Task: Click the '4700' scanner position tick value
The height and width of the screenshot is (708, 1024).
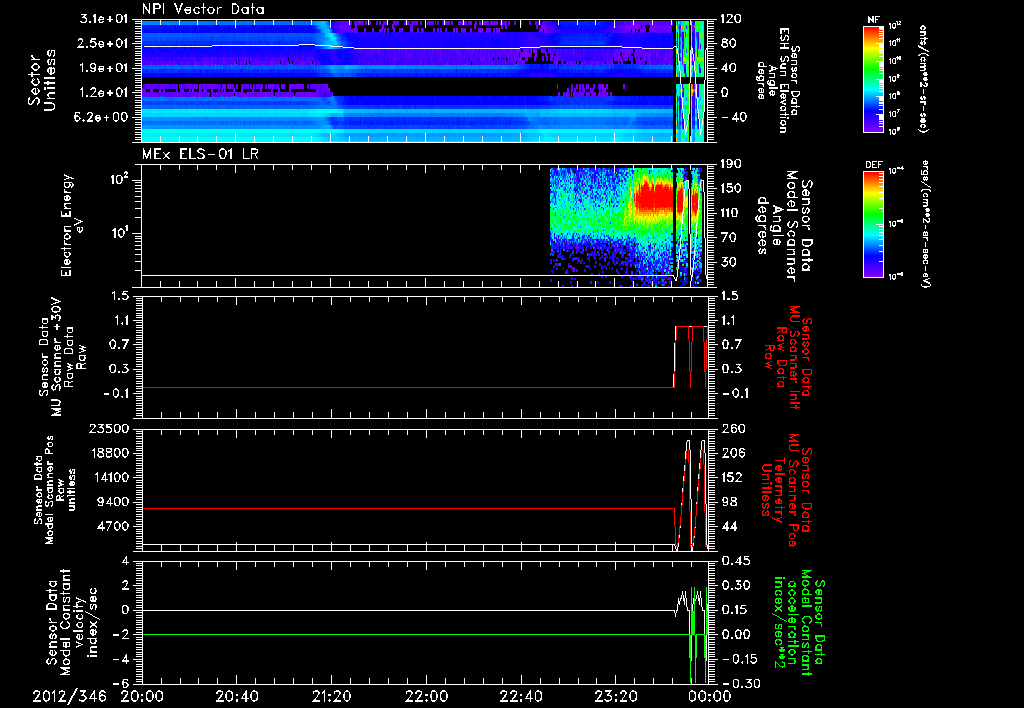Action: pos(113,526)
